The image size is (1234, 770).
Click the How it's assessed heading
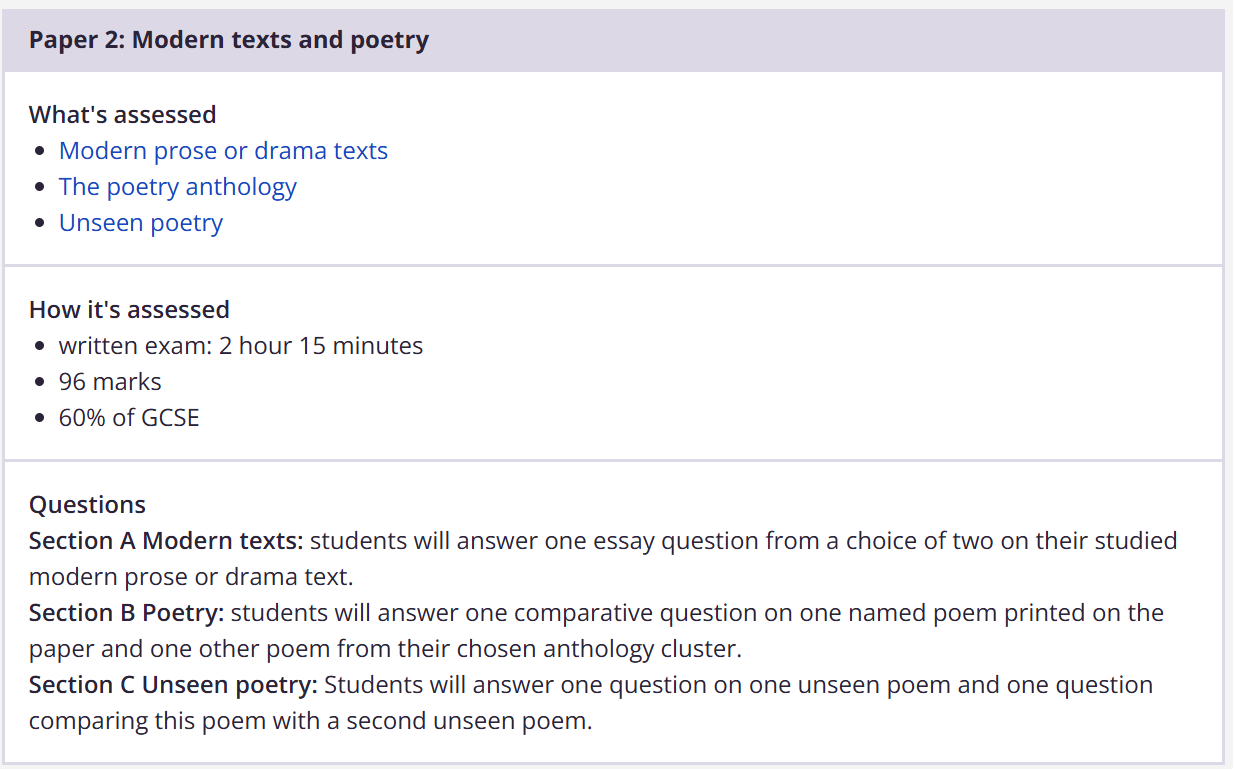[129, 310]
